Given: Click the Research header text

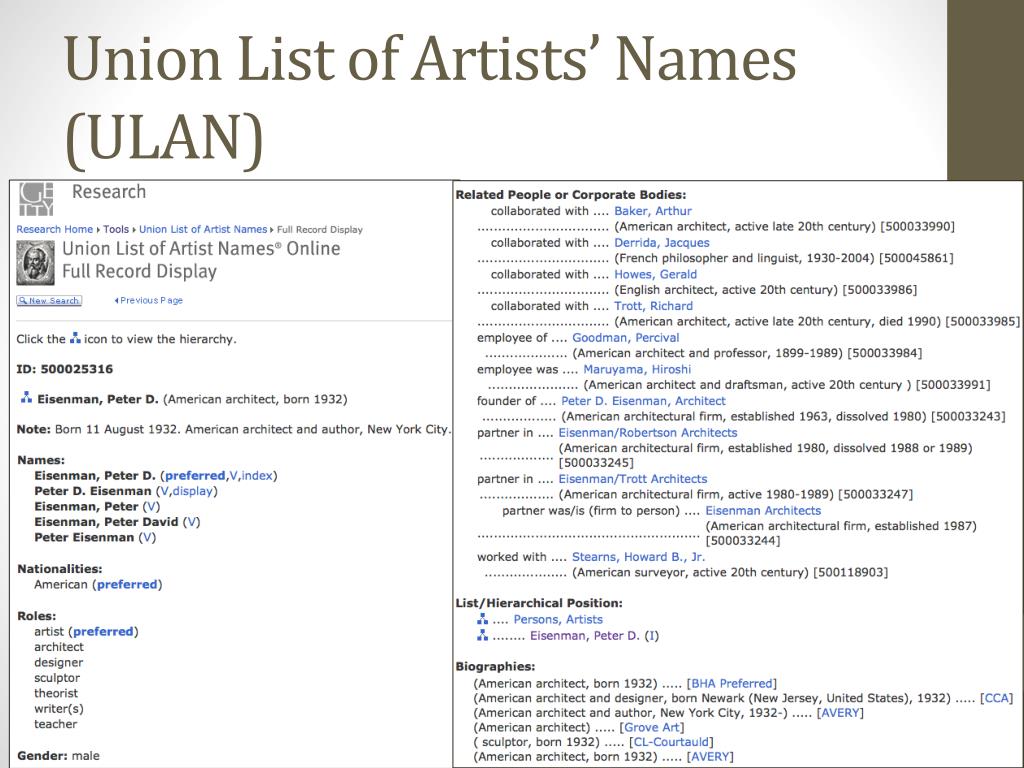Looking at the screenshot, I should [109, 191].
